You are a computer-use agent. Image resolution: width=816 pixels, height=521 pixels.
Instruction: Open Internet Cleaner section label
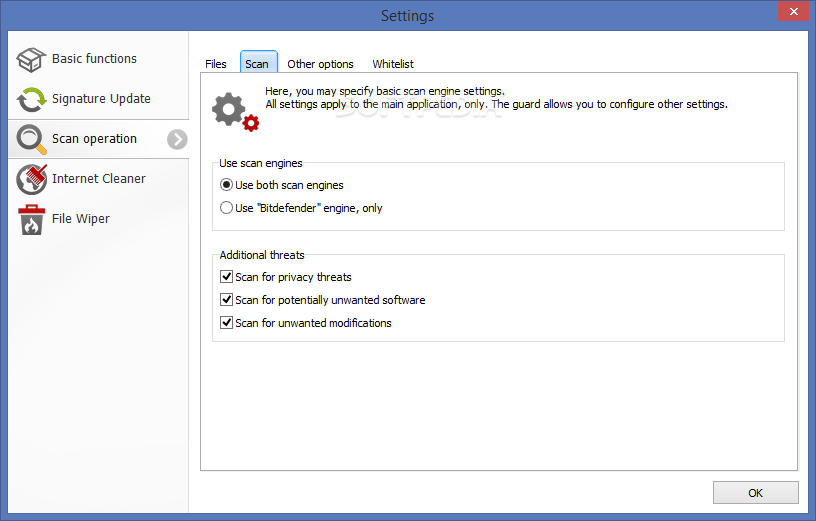pyautogui.click(x=99, y=179)
